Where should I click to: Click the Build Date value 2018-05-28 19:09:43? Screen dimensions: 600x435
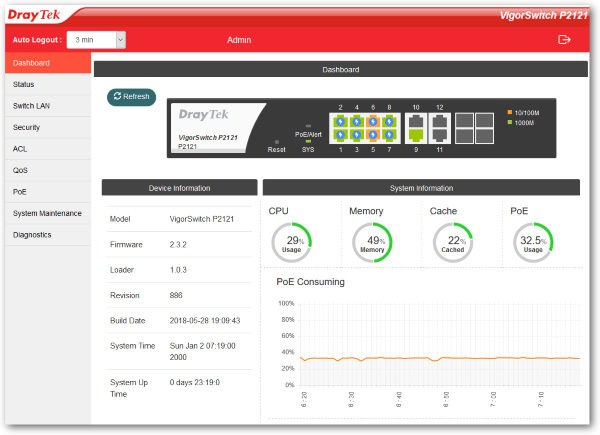(205, 321)
